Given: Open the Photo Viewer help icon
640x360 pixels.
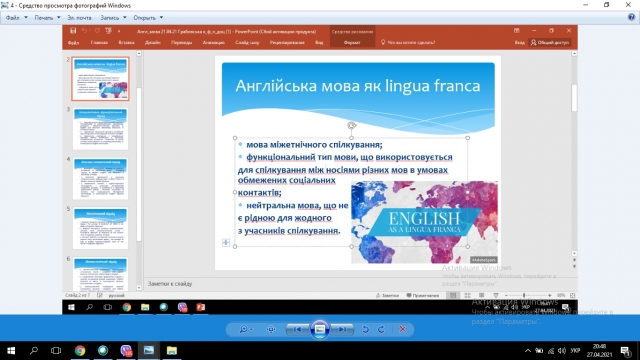Looking at the screenshot, I should [x=631, y=17].
